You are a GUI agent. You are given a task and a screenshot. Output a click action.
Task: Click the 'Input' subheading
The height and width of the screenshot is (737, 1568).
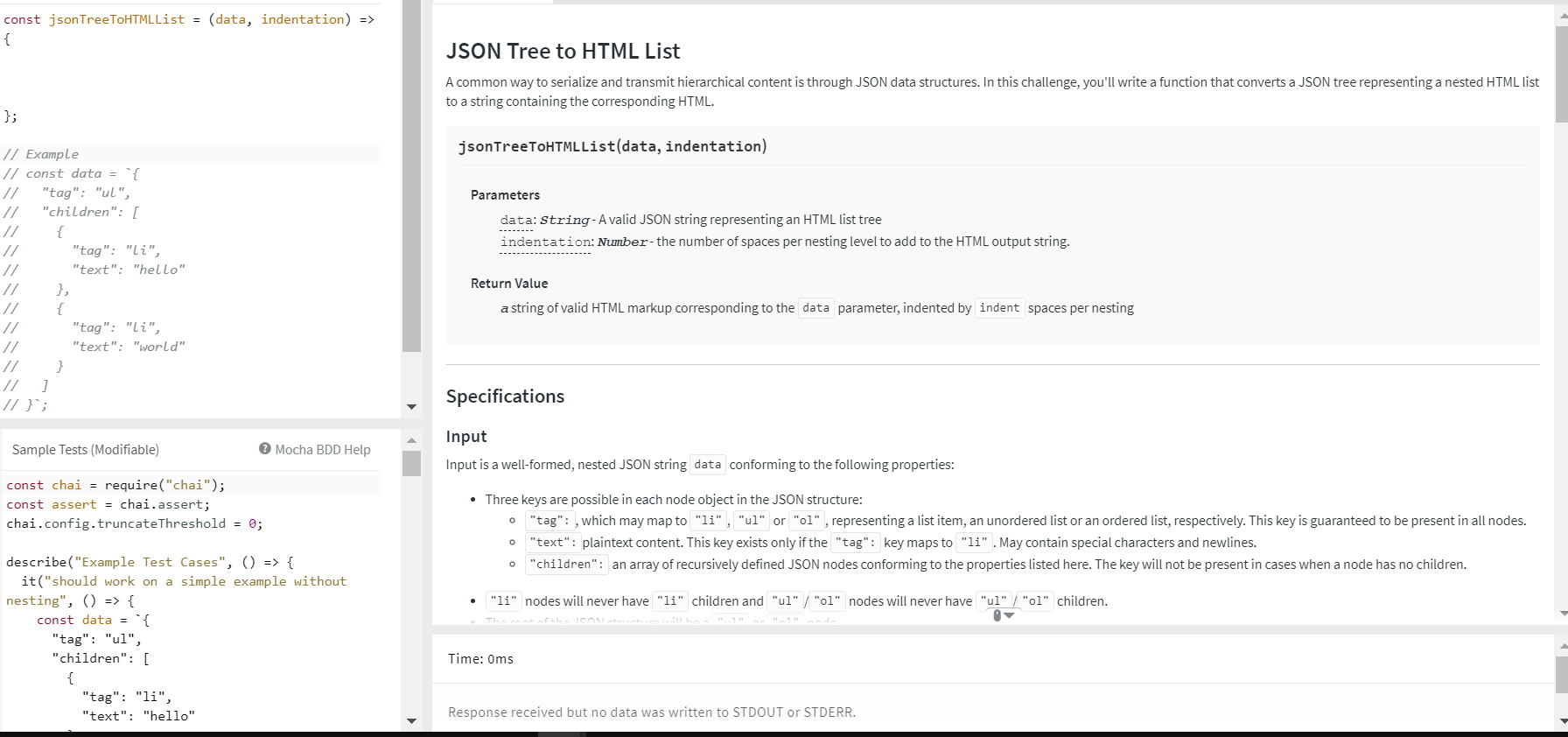pyautogui.click(x=466, y=436)
